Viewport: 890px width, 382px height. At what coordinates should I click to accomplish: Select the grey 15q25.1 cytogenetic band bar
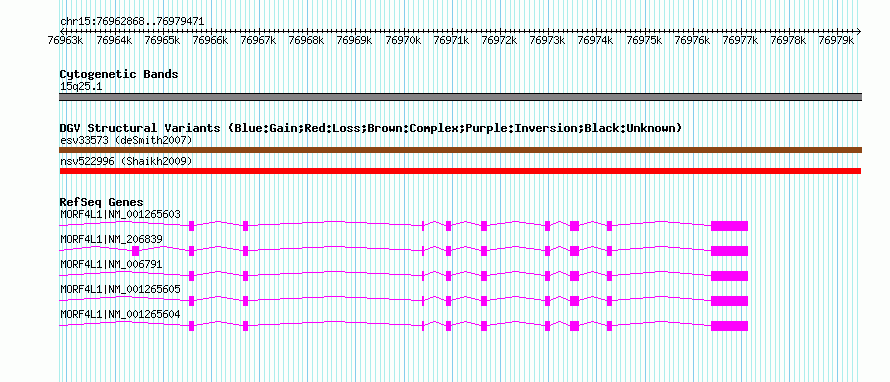460,97
